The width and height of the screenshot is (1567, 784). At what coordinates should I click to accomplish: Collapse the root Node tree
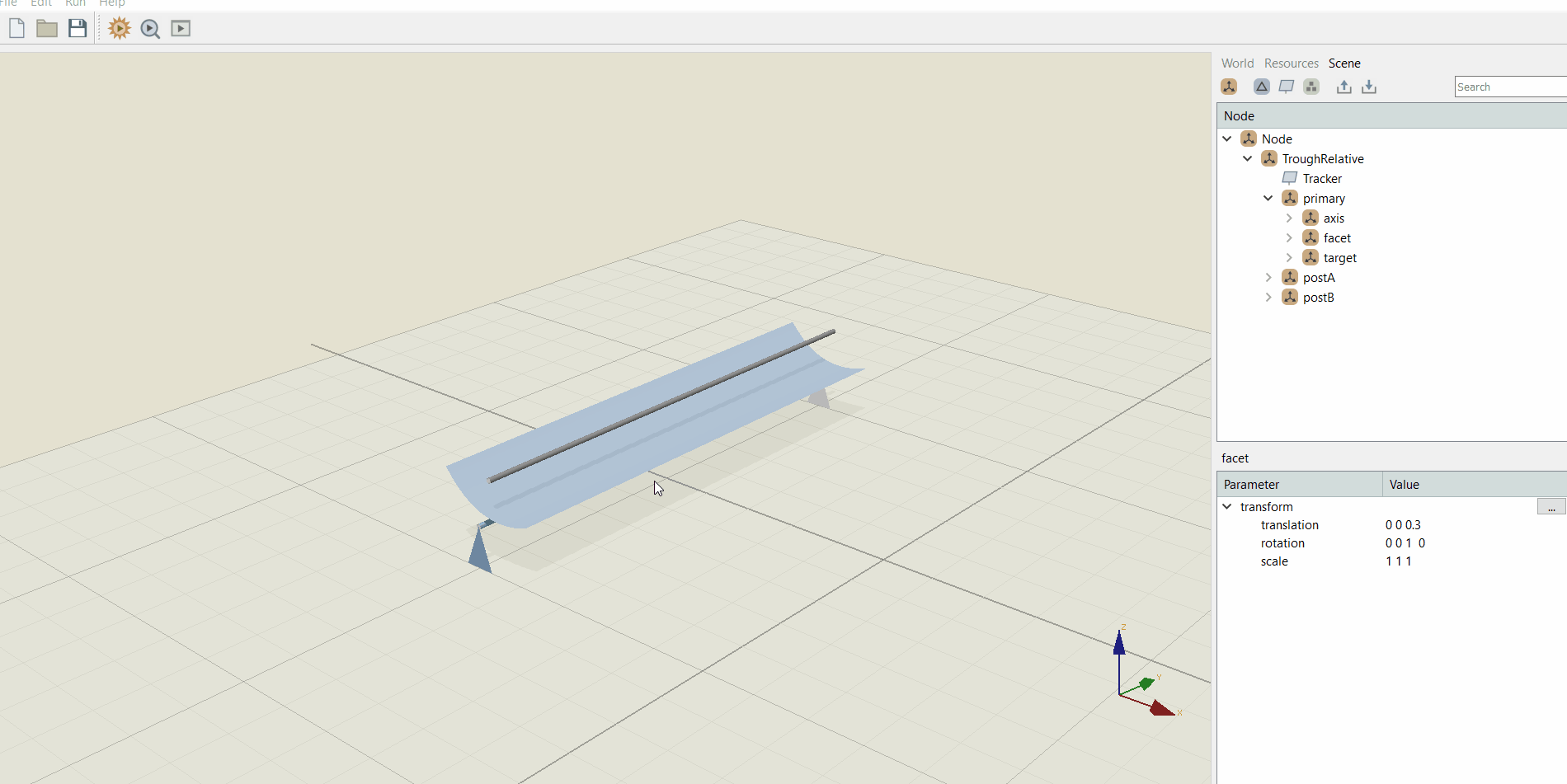pos(1227,138)
